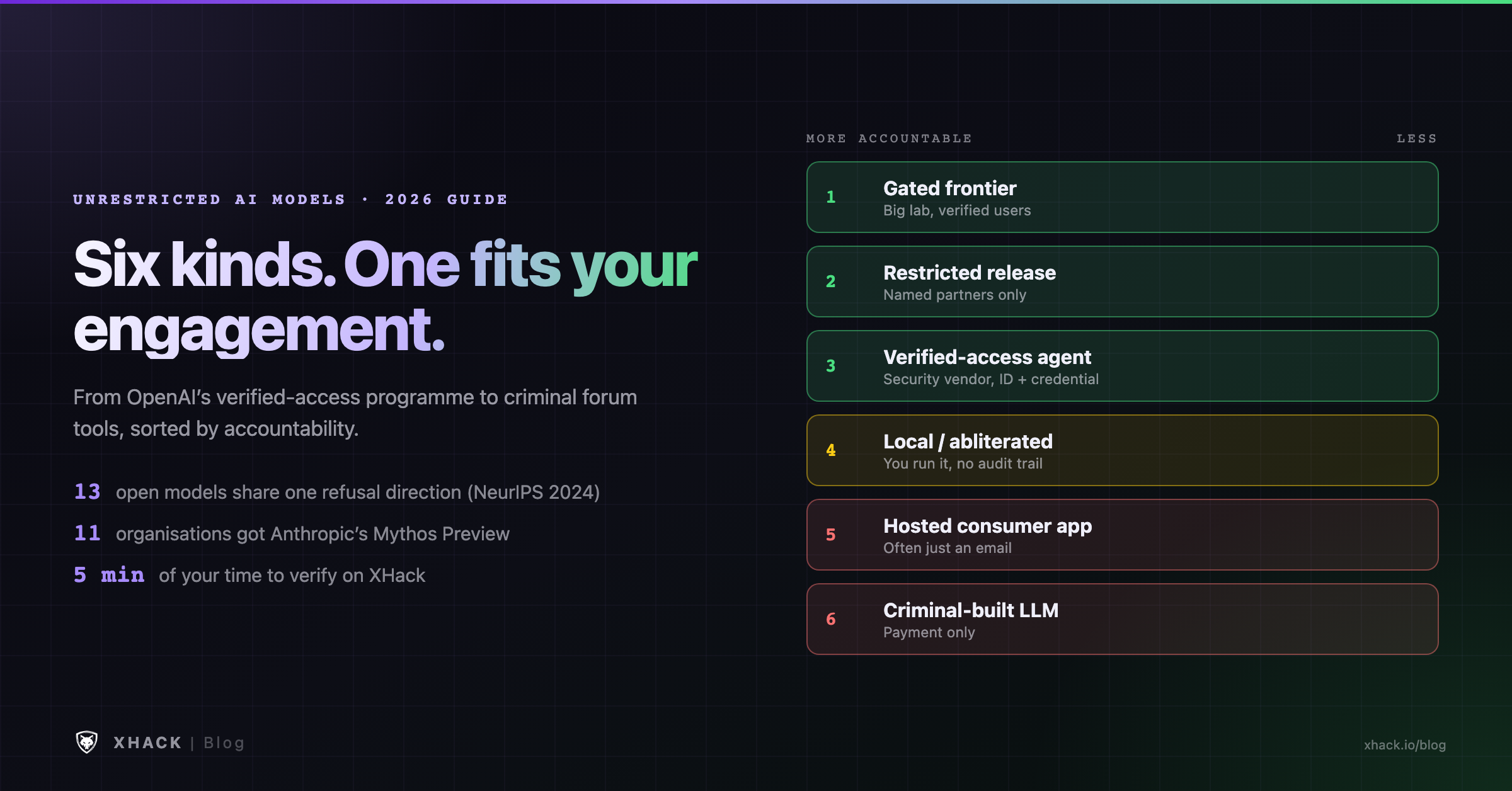The image size is (1512, 791).
Task: Click 'Security vendor, ID + credential' subtitle
Action: click(991, 379)
